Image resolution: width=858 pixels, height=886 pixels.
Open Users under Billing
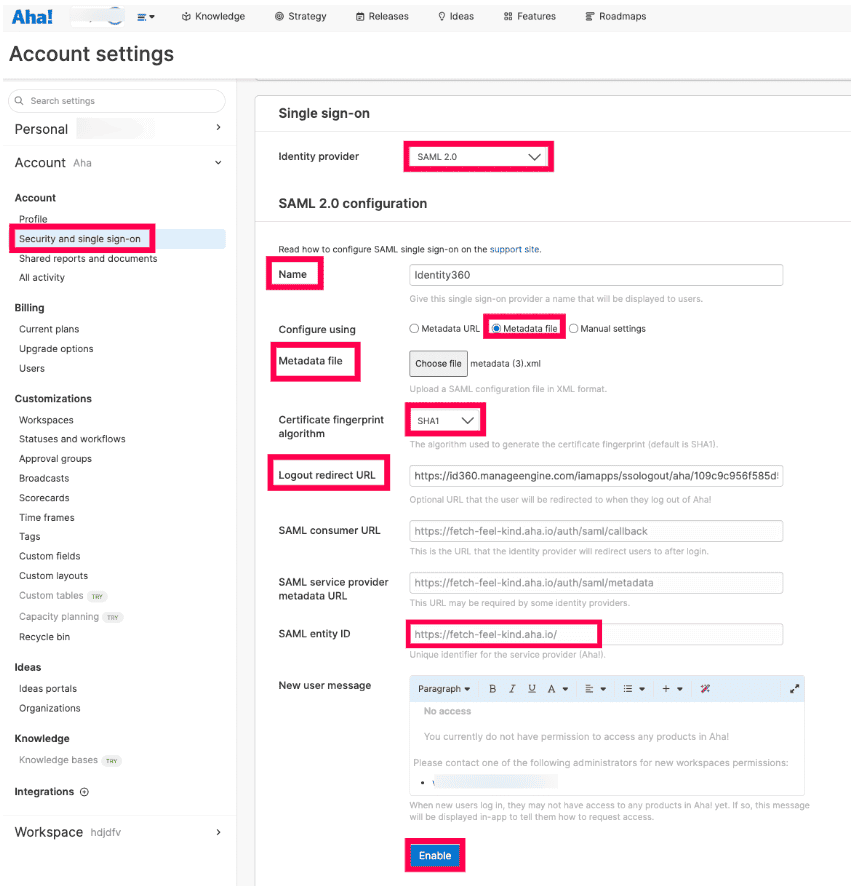(x=32, y=368)
